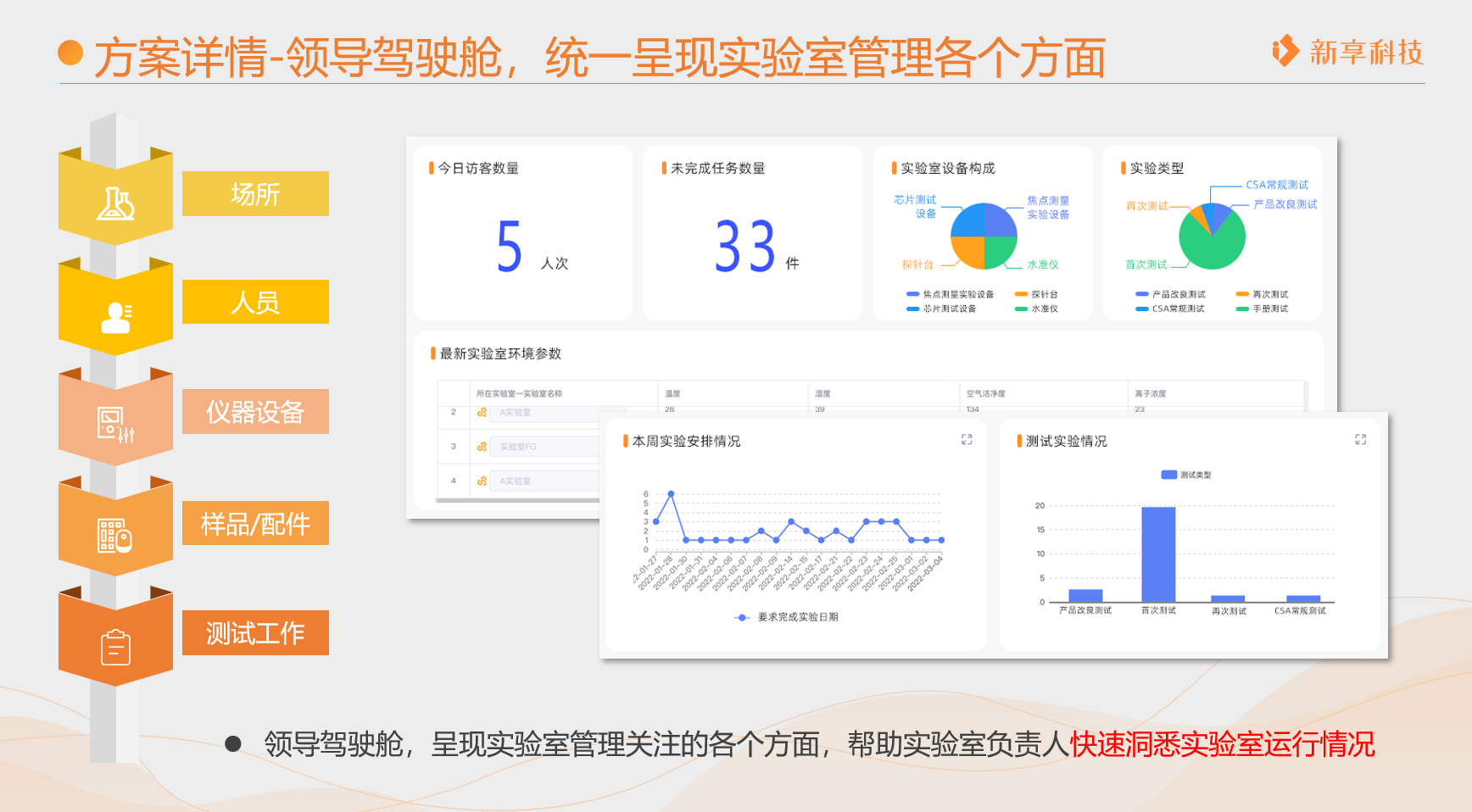Image resolution: width=1472 pixels, height=812 pixels.
Task: Click the 实验室设备构成 card title
Action: pyautogui.click(x=947, y=168)
